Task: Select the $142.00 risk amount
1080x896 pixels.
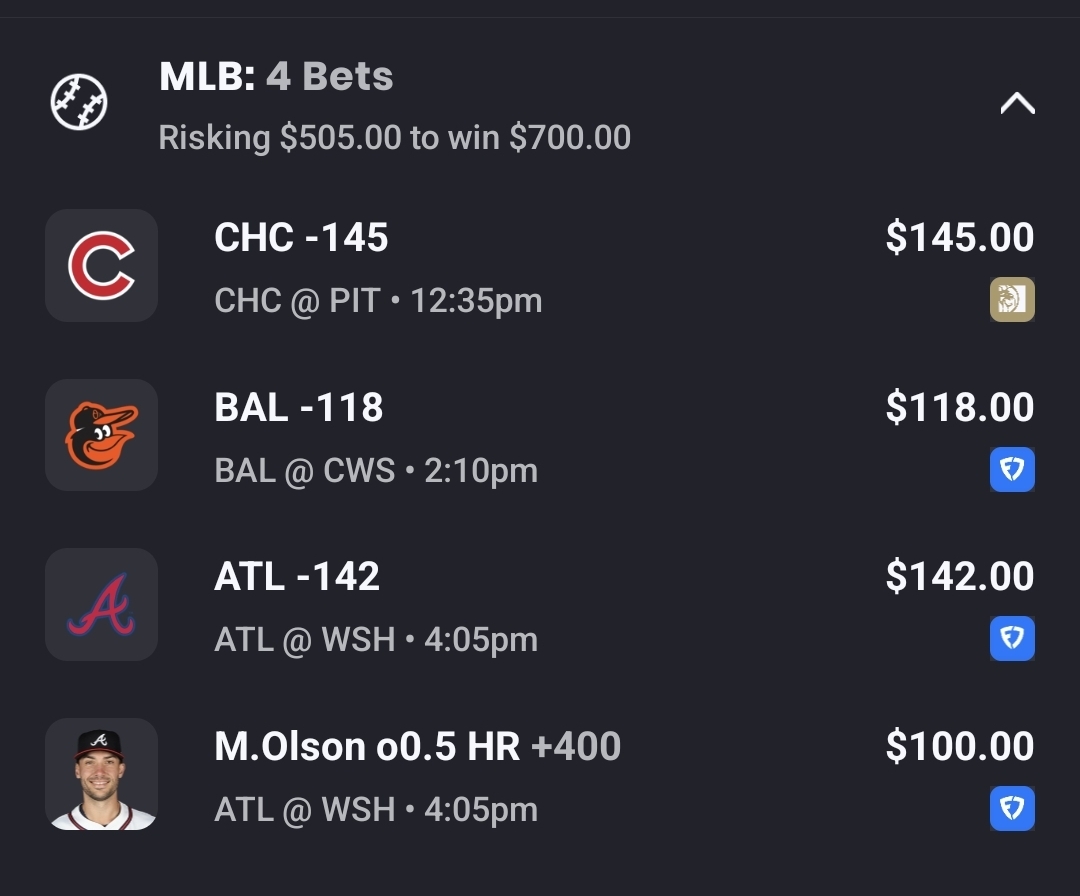Action: [x=959, y=577]
